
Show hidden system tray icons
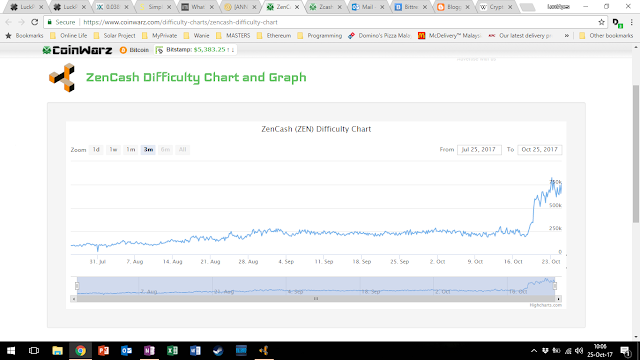point(533,351)
